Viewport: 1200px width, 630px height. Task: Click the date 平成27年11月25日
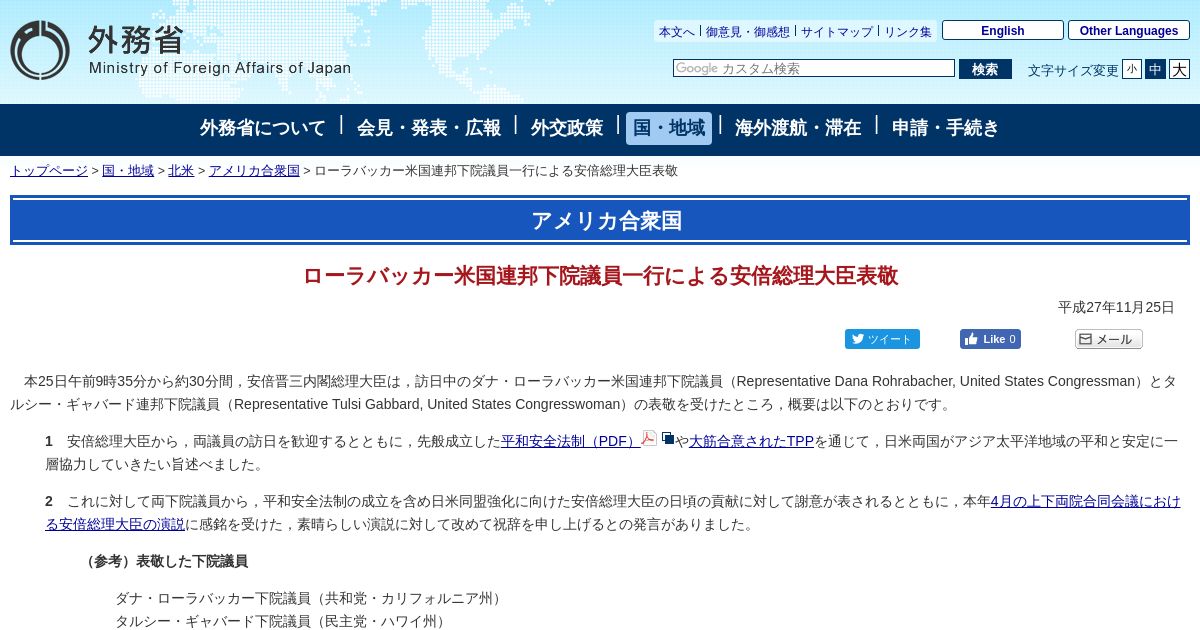(1116, 307)
